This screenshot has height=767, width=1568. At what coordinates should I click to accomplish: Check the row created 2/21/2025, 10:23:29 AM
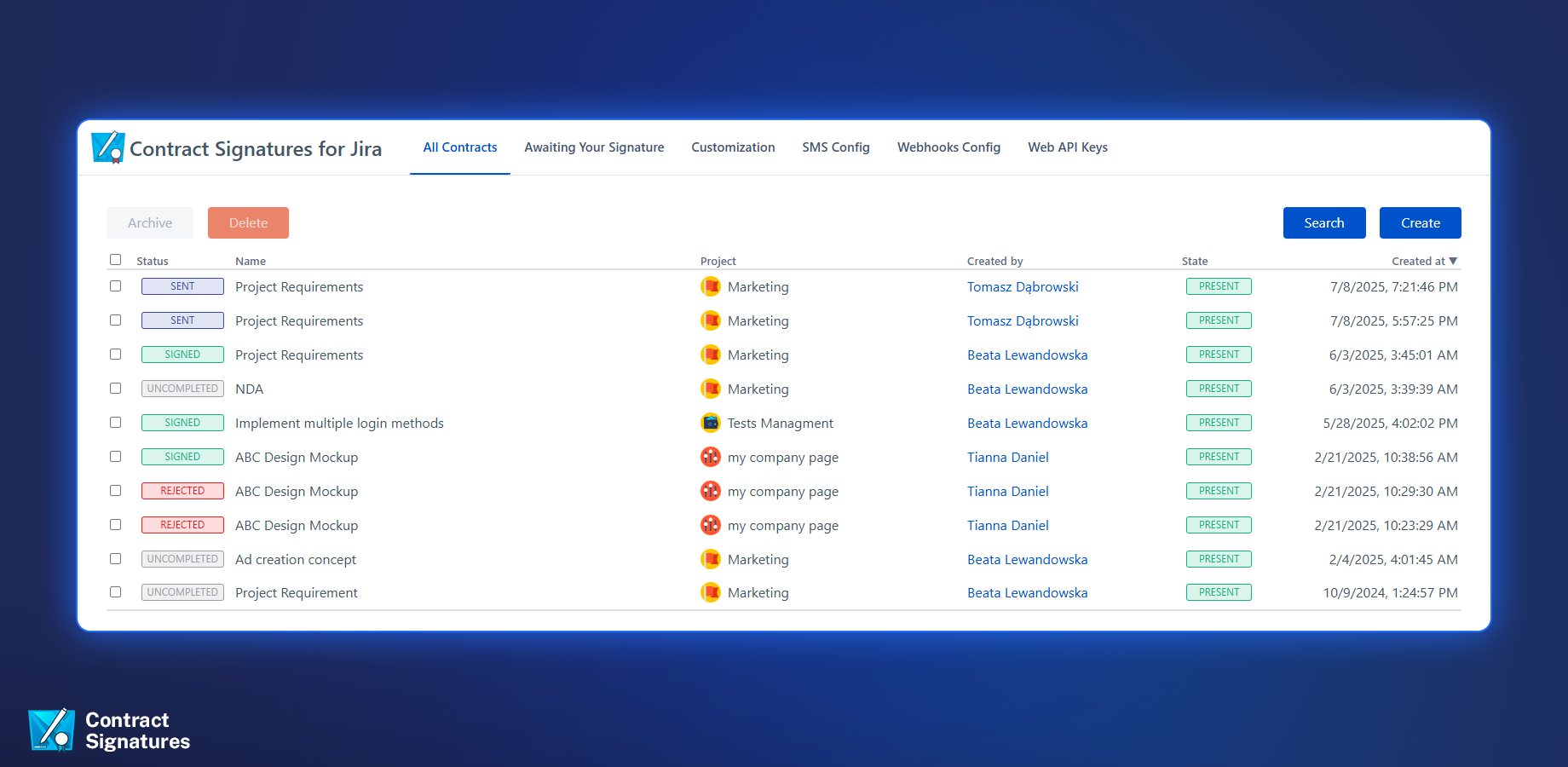point(116,525)
